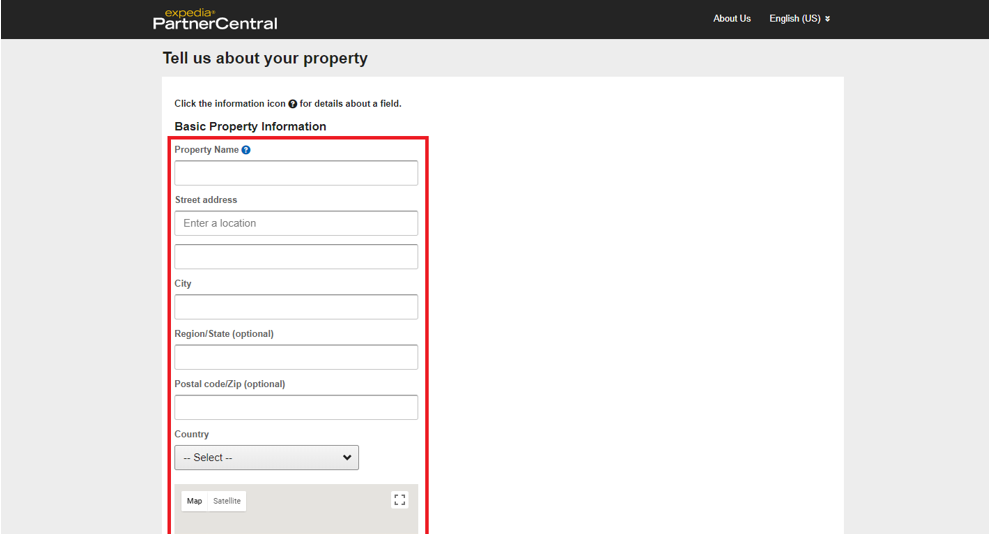Click the 'Country' label

click(x=192, y=434)
